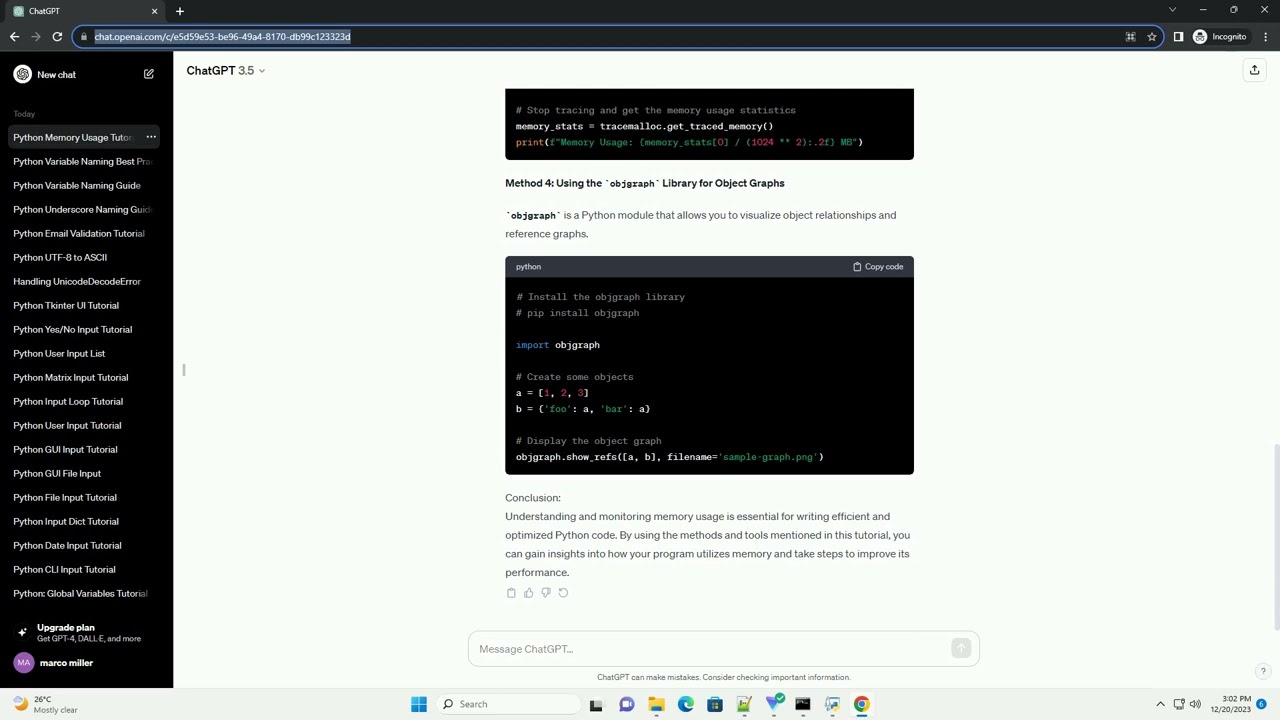Regenerate the response

click(563, 593)
